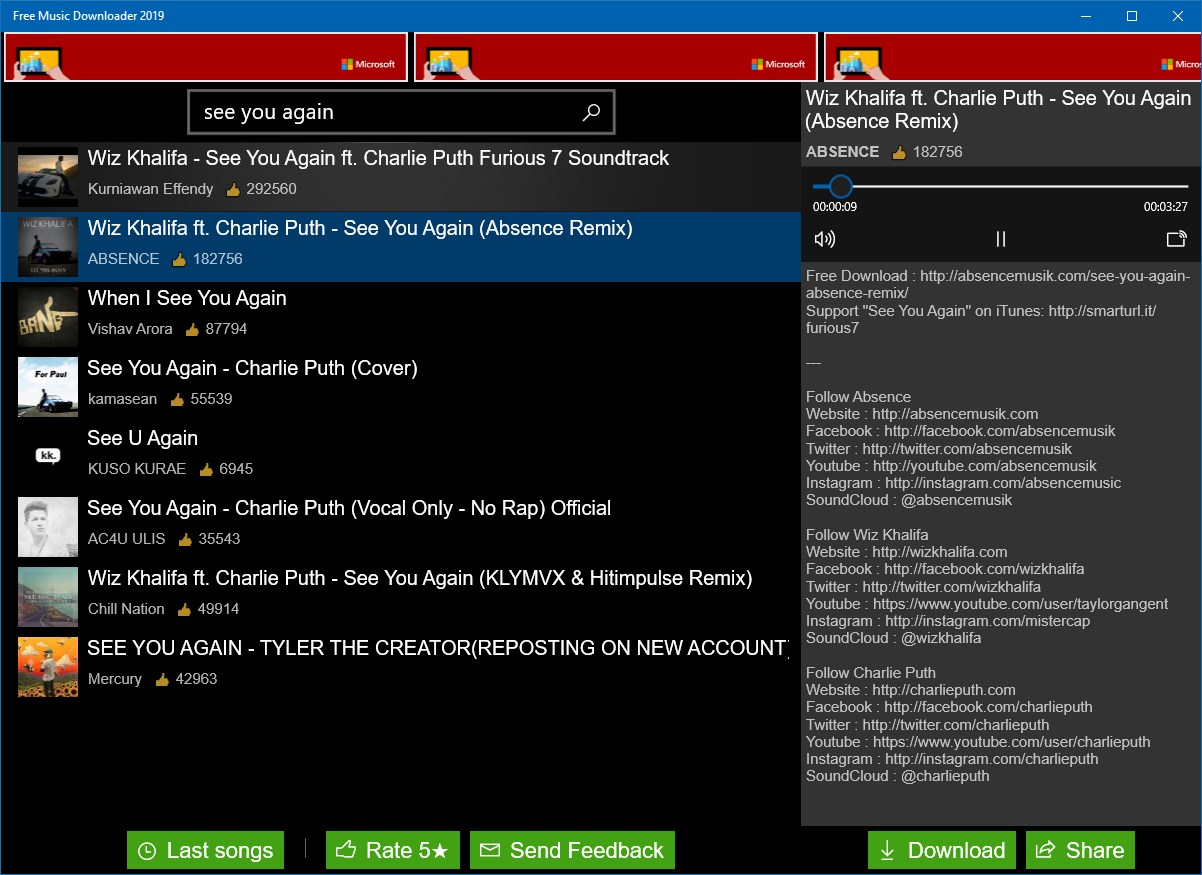The height and width of the screenshot is (875, 1202).
Task: Click the thumbs-up icon next to 292560
Action: click(x=233, y=188)
